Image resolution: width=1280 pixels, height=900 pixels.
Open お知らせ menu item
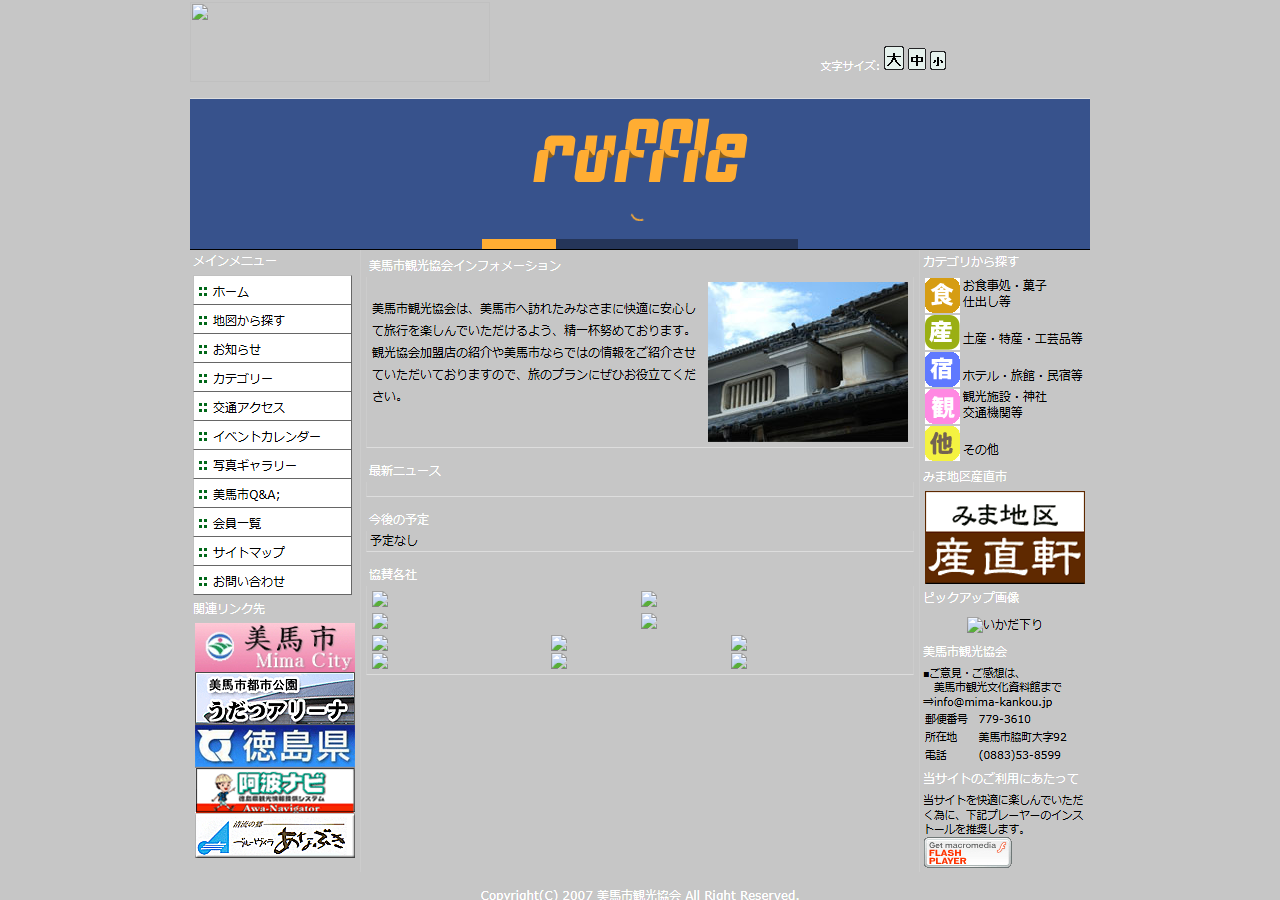click(272, 349)
